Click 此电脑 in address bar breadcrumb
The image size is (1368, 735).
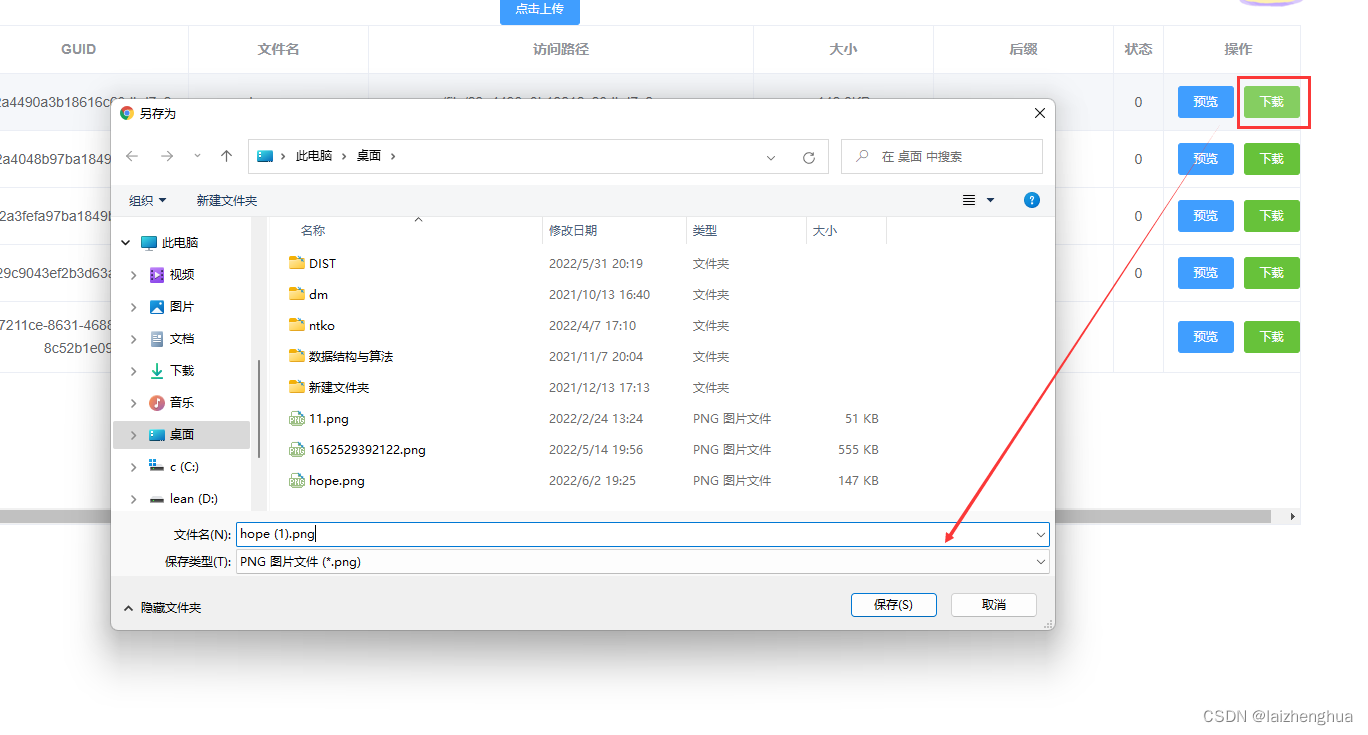pyautogui.click(x=314, y=157)
